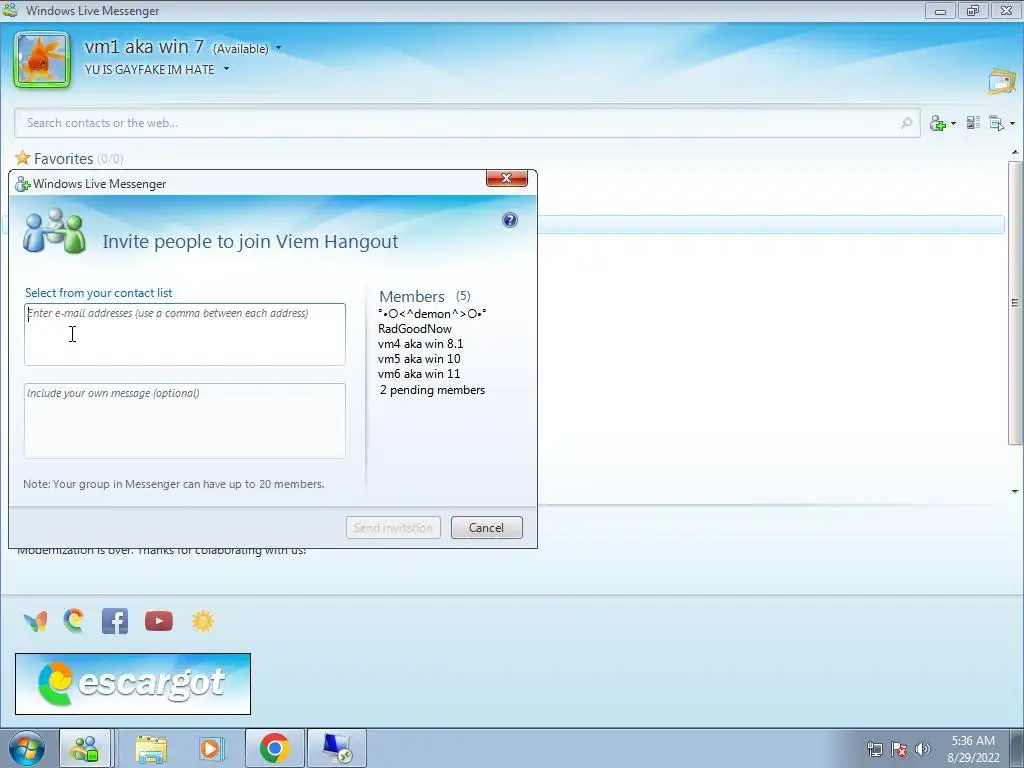Click the Include your own message box
The image size is (1024, 768).
185,421
